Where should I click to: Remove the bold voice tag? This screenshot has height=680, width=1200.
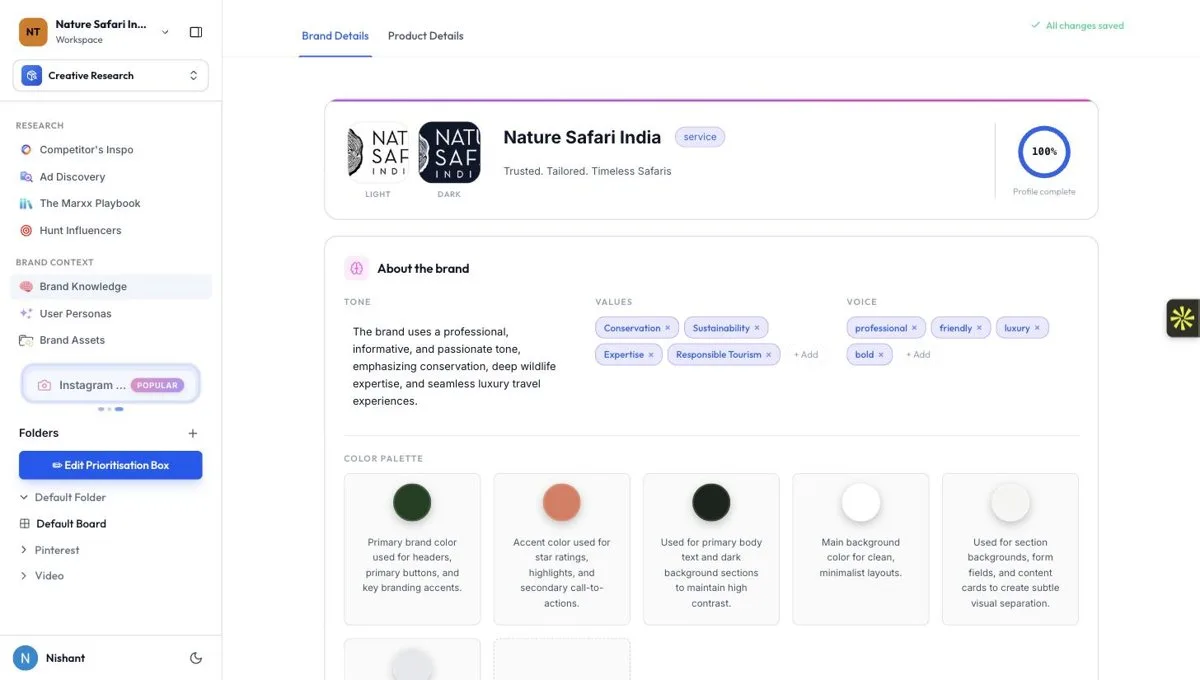[881, 355]
